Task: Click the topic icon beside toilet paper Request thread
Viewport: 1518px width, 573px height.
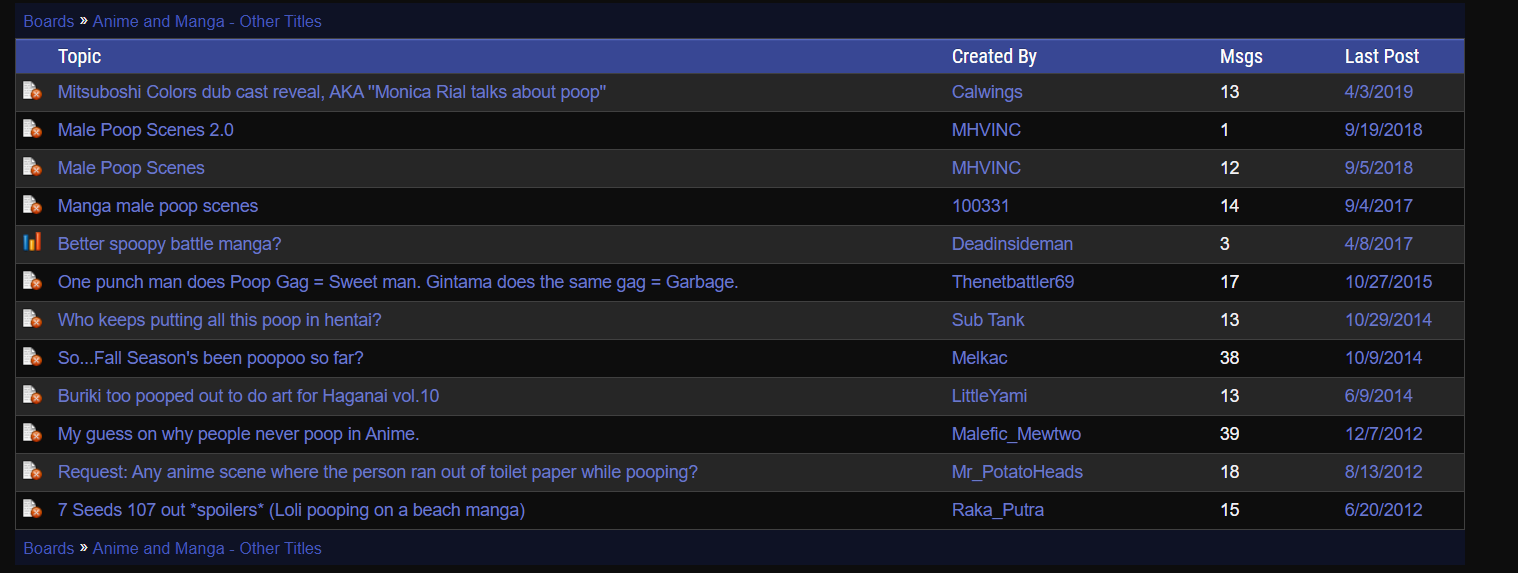Action: 32,471
